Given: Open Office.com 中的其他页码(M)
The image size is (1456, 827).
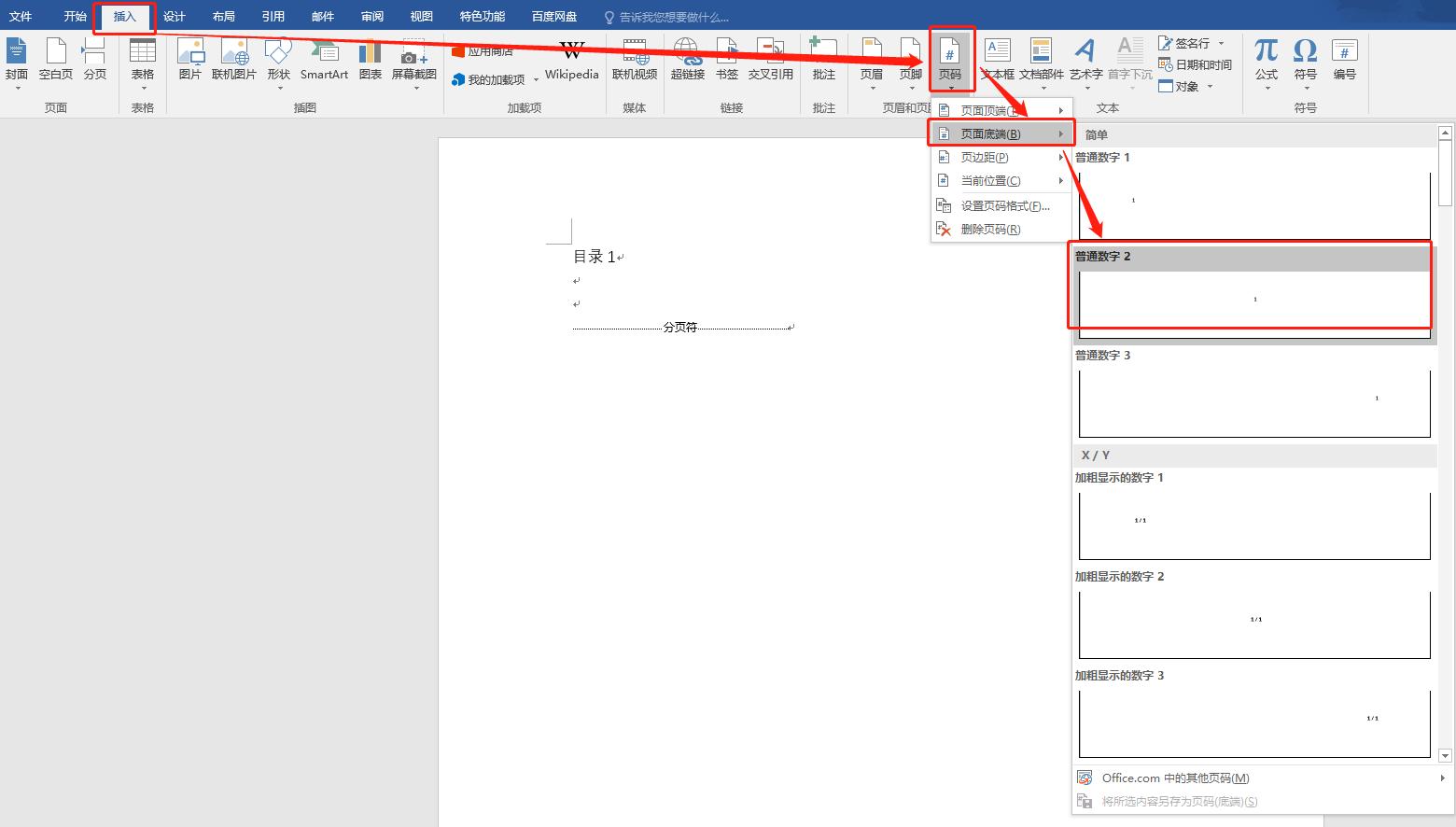Looking at the screenshot, I should pyautogui.click(x=1262, y=778).
